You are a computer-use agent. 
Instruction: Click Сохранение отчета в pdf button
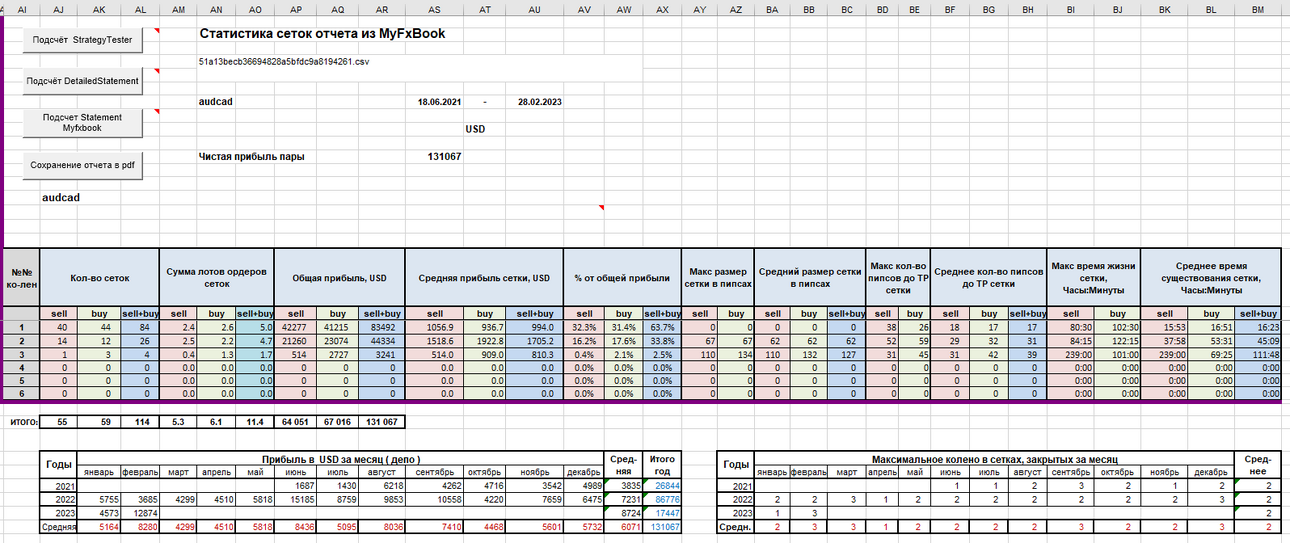82,165
